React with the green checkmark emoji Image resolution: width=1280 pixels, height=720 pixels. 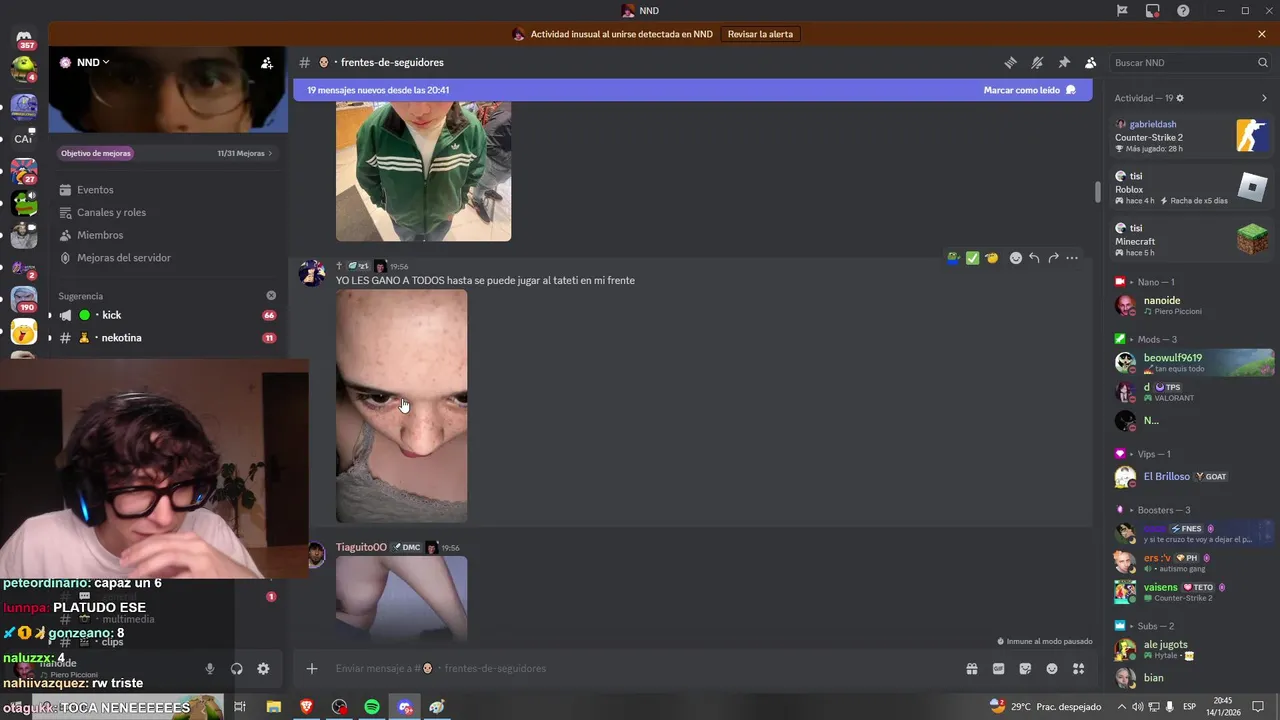[x=972, y=258]
